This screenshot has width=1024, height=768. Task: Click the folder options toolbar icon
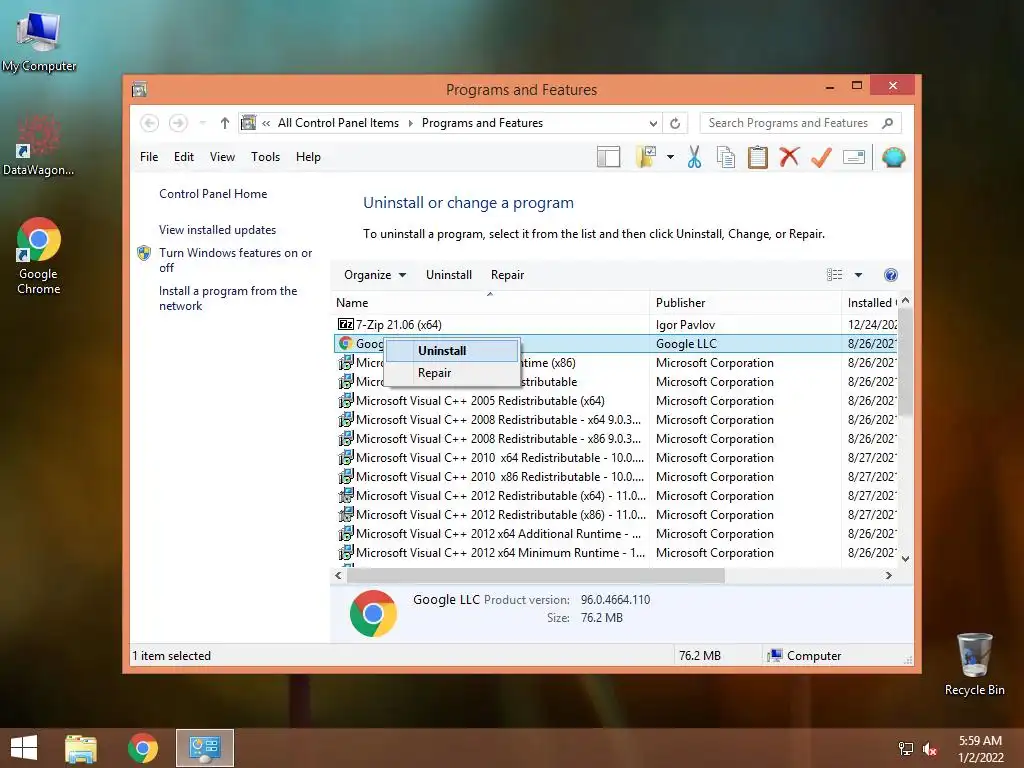pyautogui.click(x=646, y=157)
